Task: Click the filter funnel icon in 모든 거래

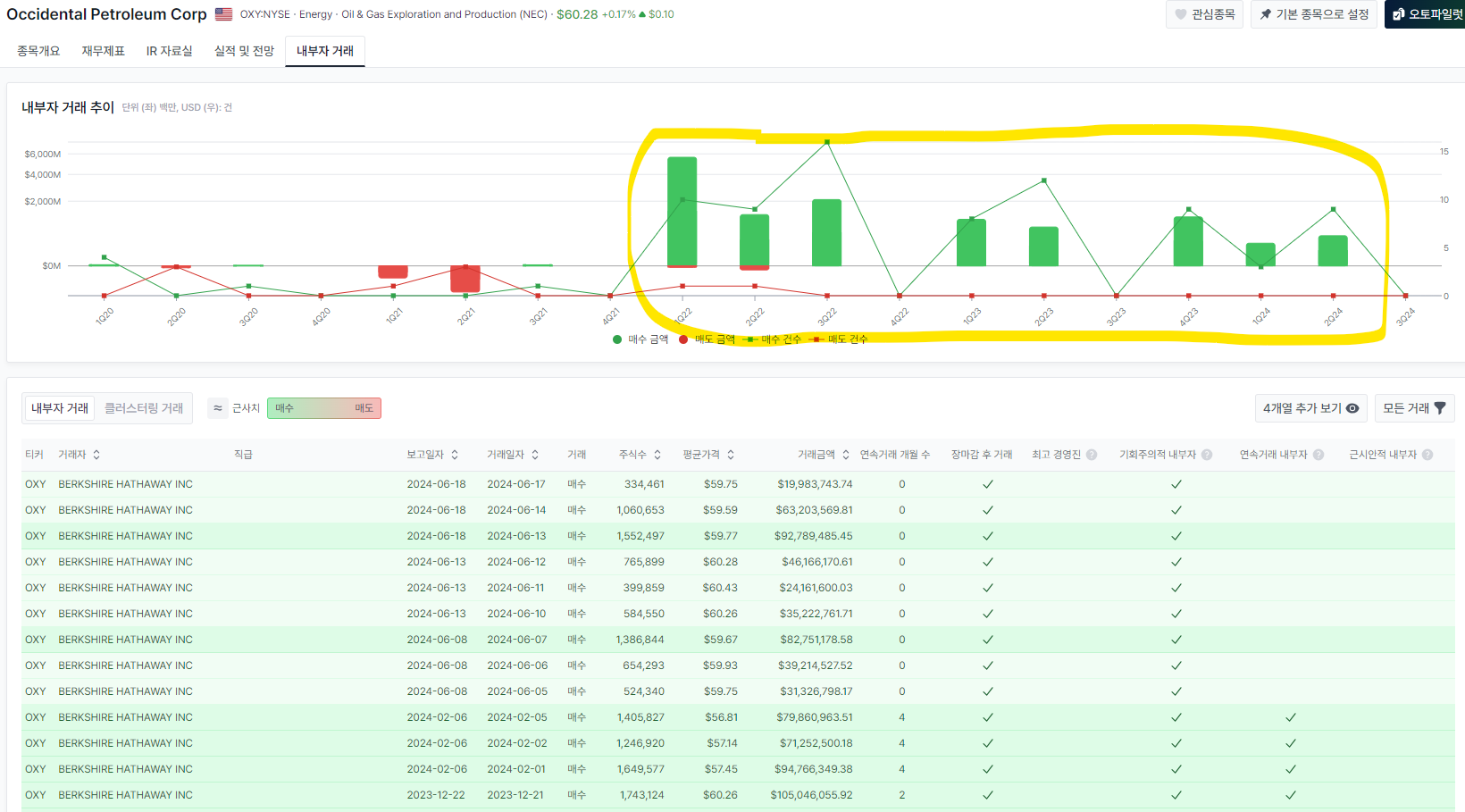Action: pos(1440,408)
